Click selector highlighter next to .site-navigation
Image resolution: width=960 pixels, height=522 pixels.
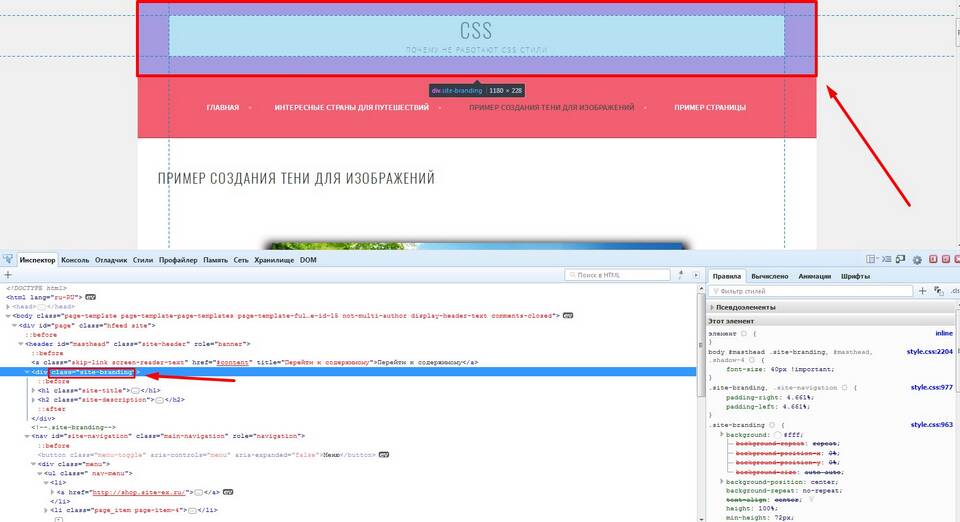(x=844, y=387)
